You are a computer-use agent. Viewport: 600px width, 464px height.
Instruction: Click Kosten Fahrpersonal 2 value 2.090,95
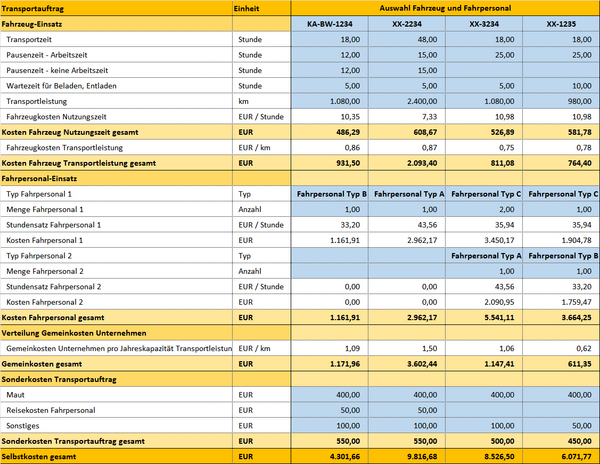point(484,302)
